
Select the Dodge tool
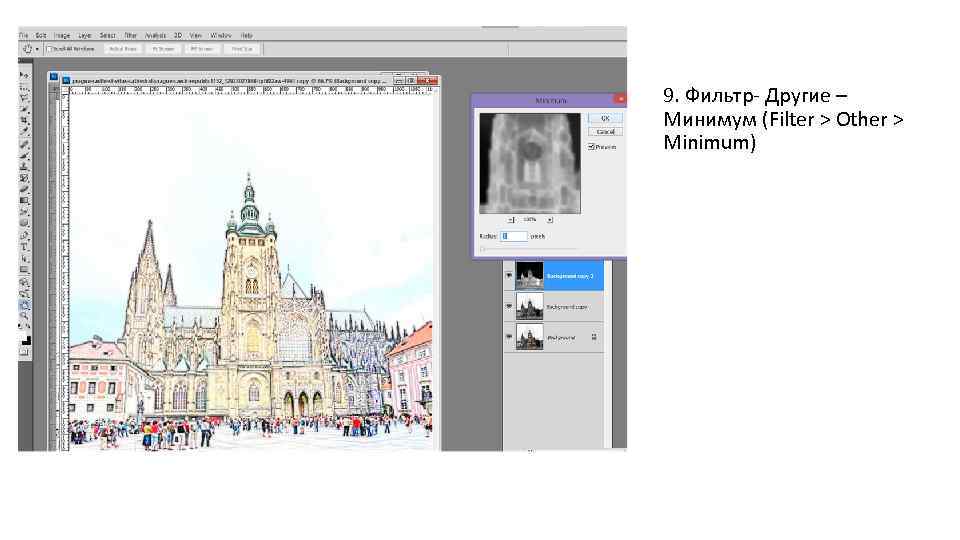pos(24,223)
